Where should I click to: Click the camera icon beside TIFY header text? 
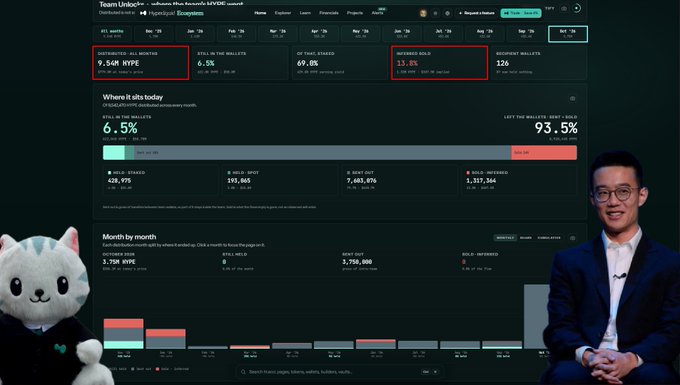564,8
